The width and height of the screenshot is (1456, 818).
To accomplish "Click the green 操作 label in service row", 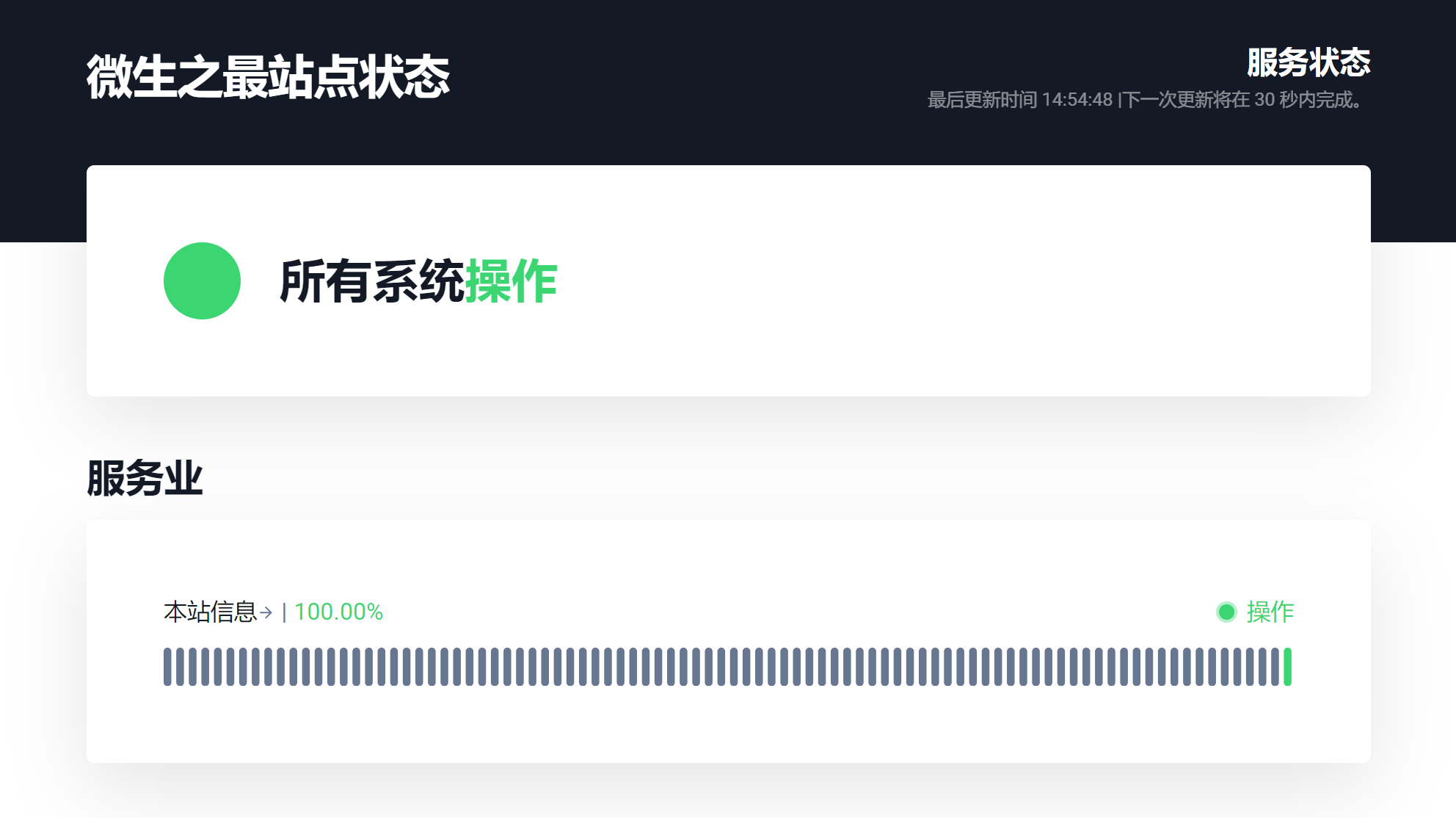I will [1270, 612].
